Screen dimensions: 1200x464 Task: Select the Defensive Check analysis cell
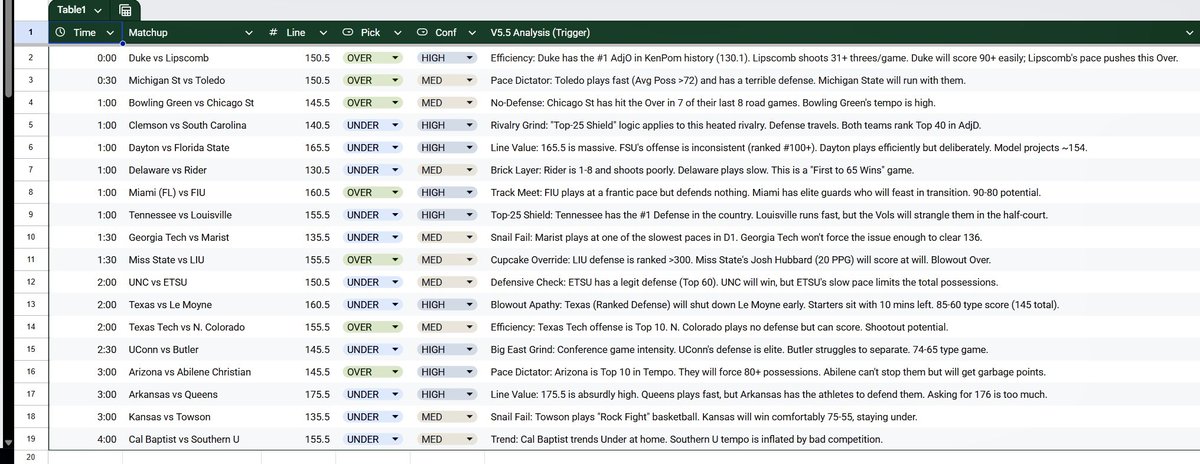pyautogui.click(x=841, y=282)
